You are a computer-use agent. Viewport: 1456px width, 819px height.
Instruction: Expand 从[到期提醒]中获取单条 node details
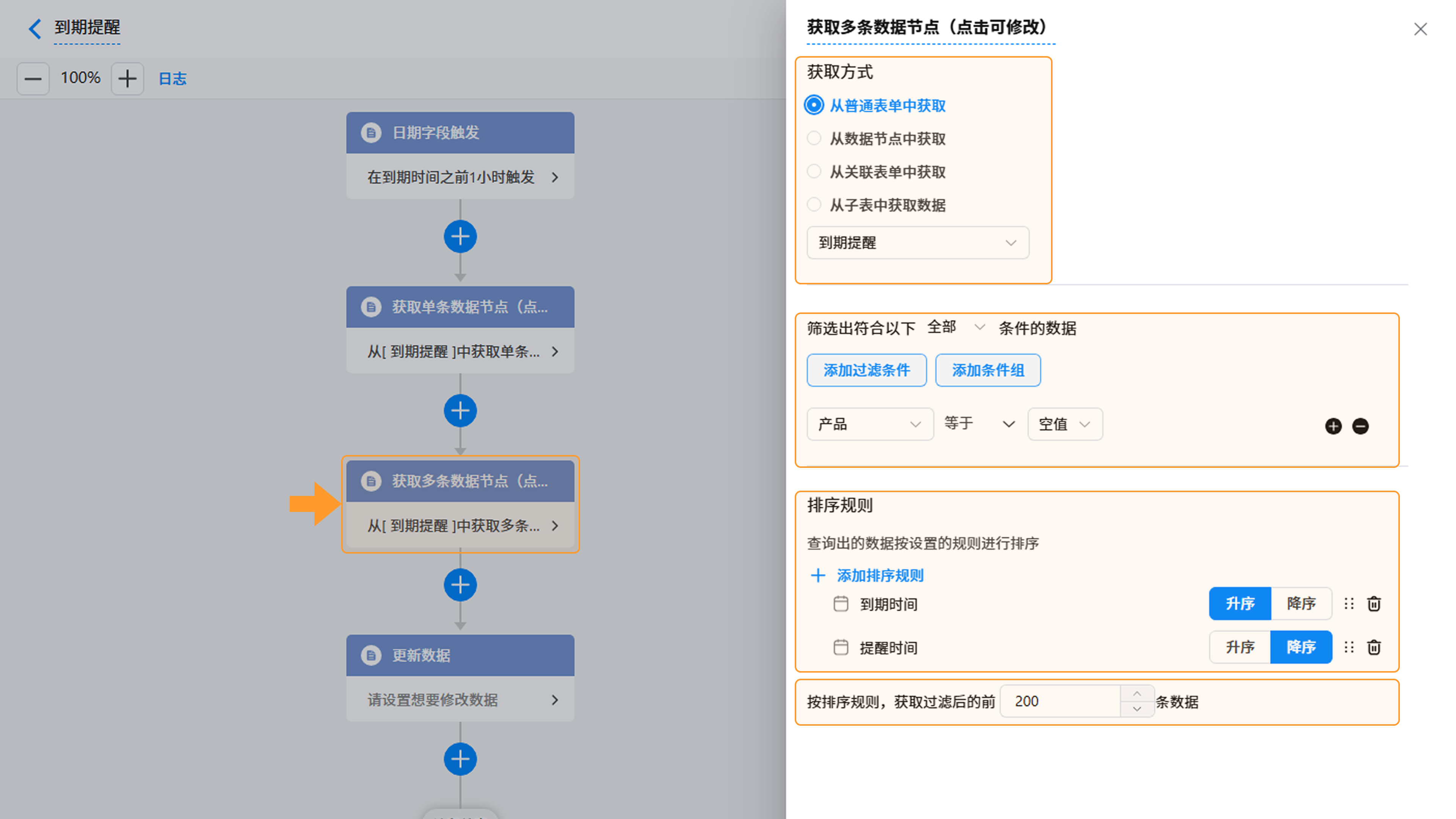click(x=460, y=351)
